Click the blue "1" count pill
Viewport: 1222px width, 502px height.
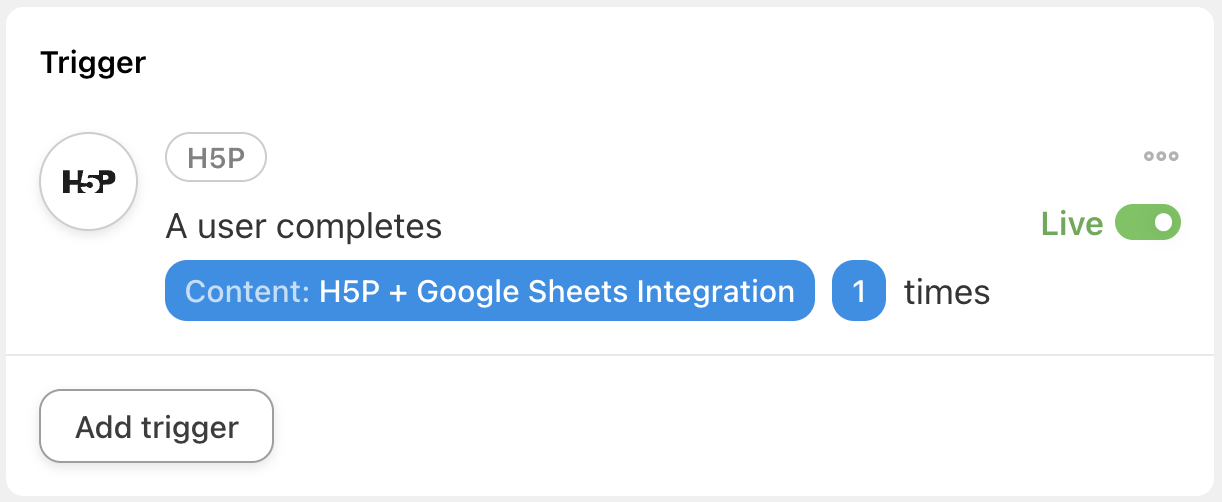858,291
